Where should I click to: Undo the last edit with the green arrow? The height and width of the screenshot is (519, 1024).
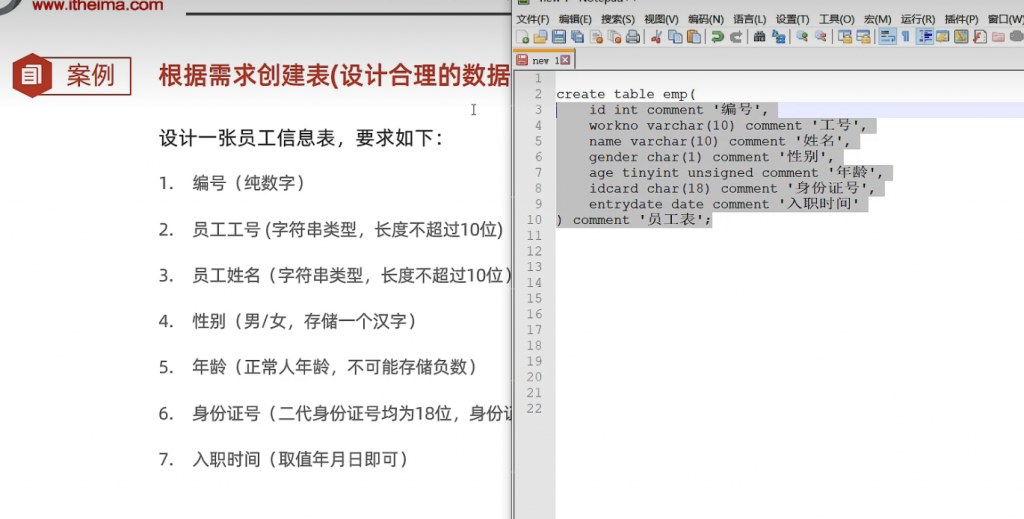pyautogui.click(x=717, y=37)
